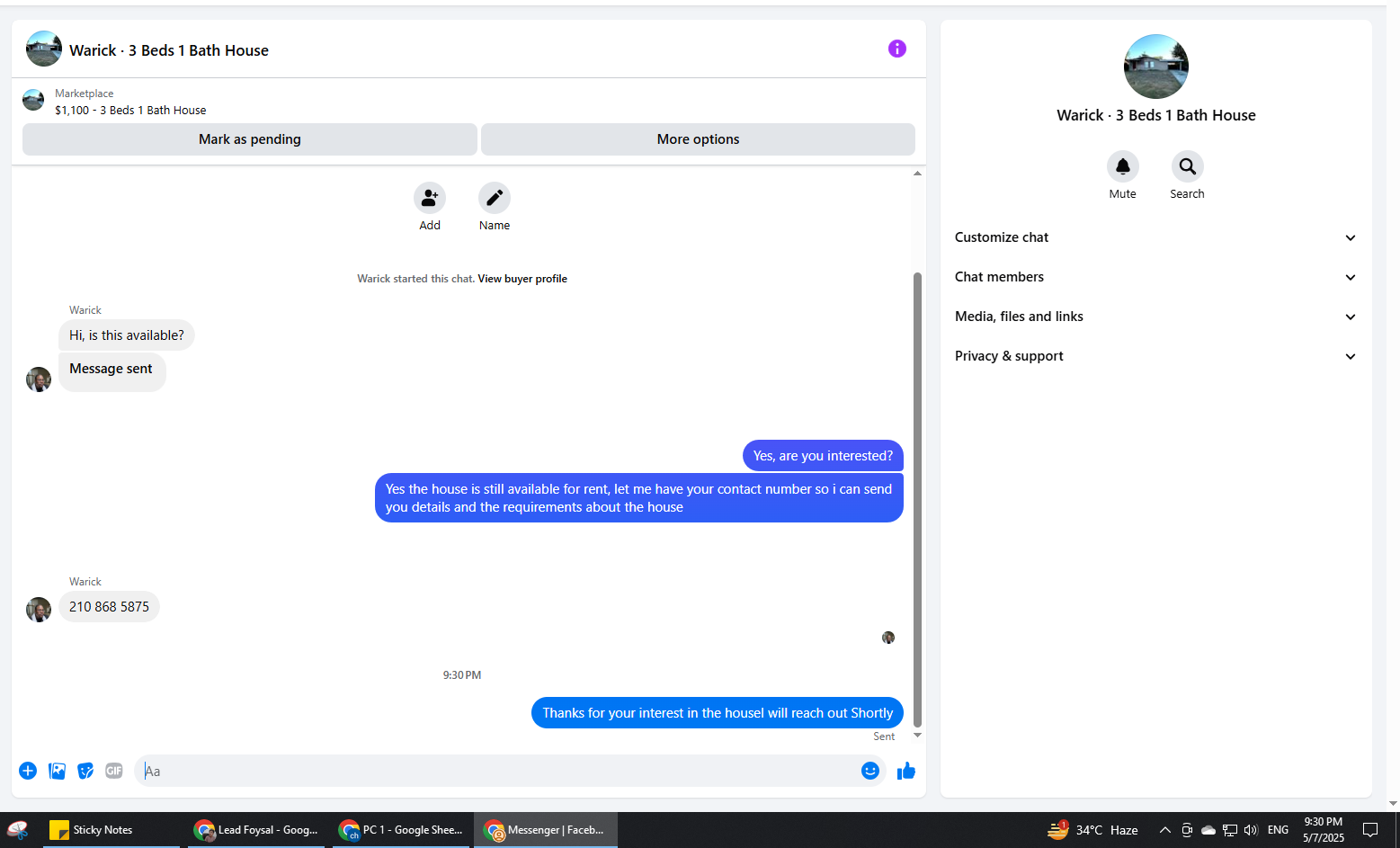Open conversation information via purple info icon

click(896, 49)
